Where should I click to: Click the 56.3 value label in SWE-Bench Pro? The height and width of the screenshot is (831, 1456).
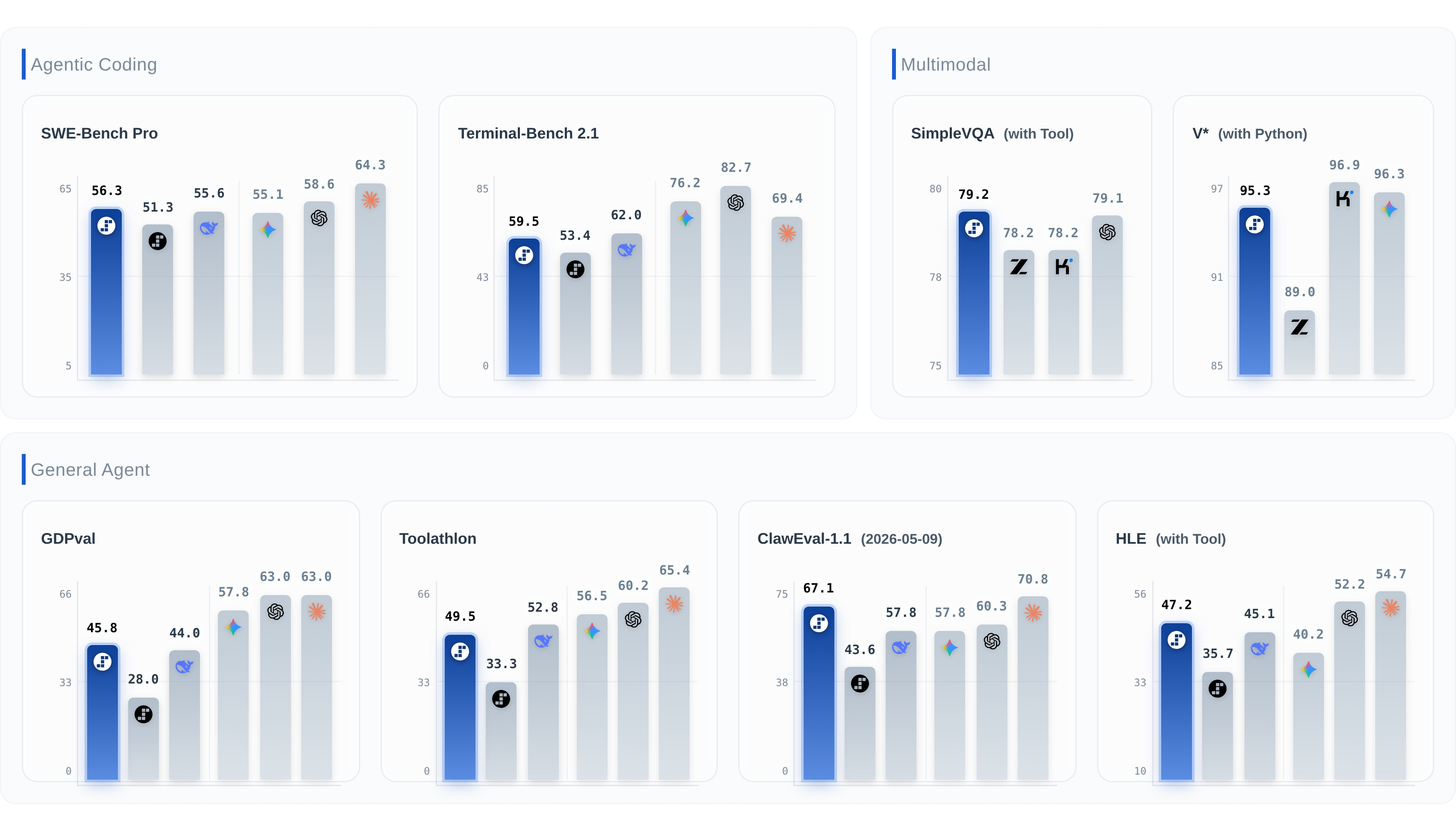pyautogui.click(x=107, y=191)
